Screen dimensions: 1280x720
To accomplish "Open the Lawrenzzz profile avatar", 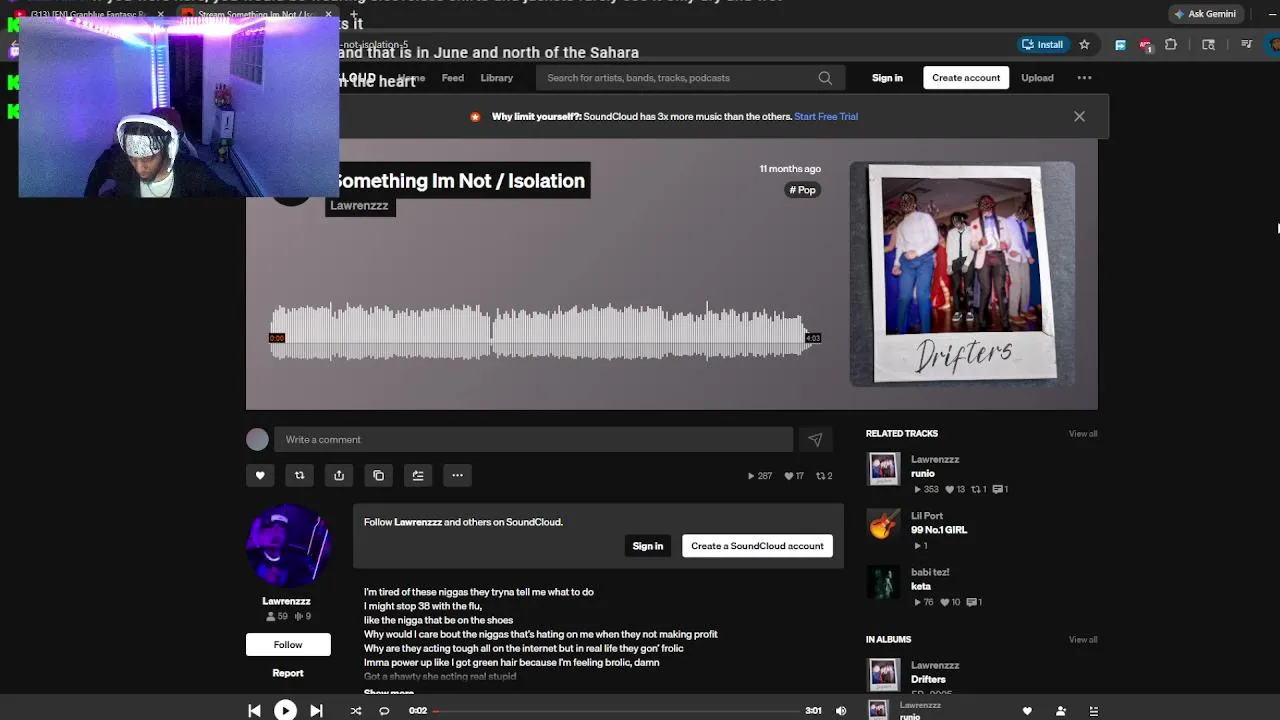I will 288,545.
